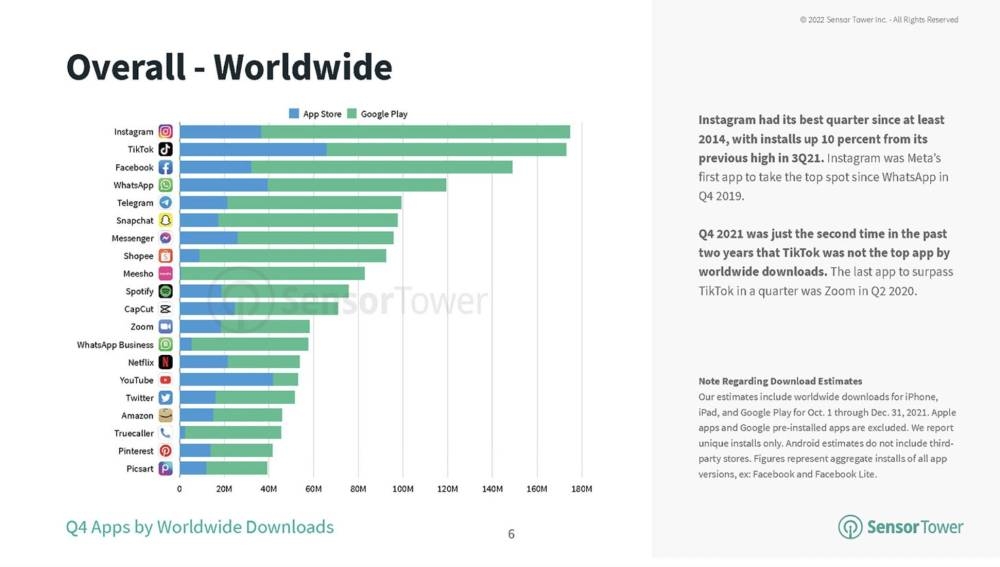Click the Shopee row label
Viewport: 1000px width, 567px height.
coord(138,256)
